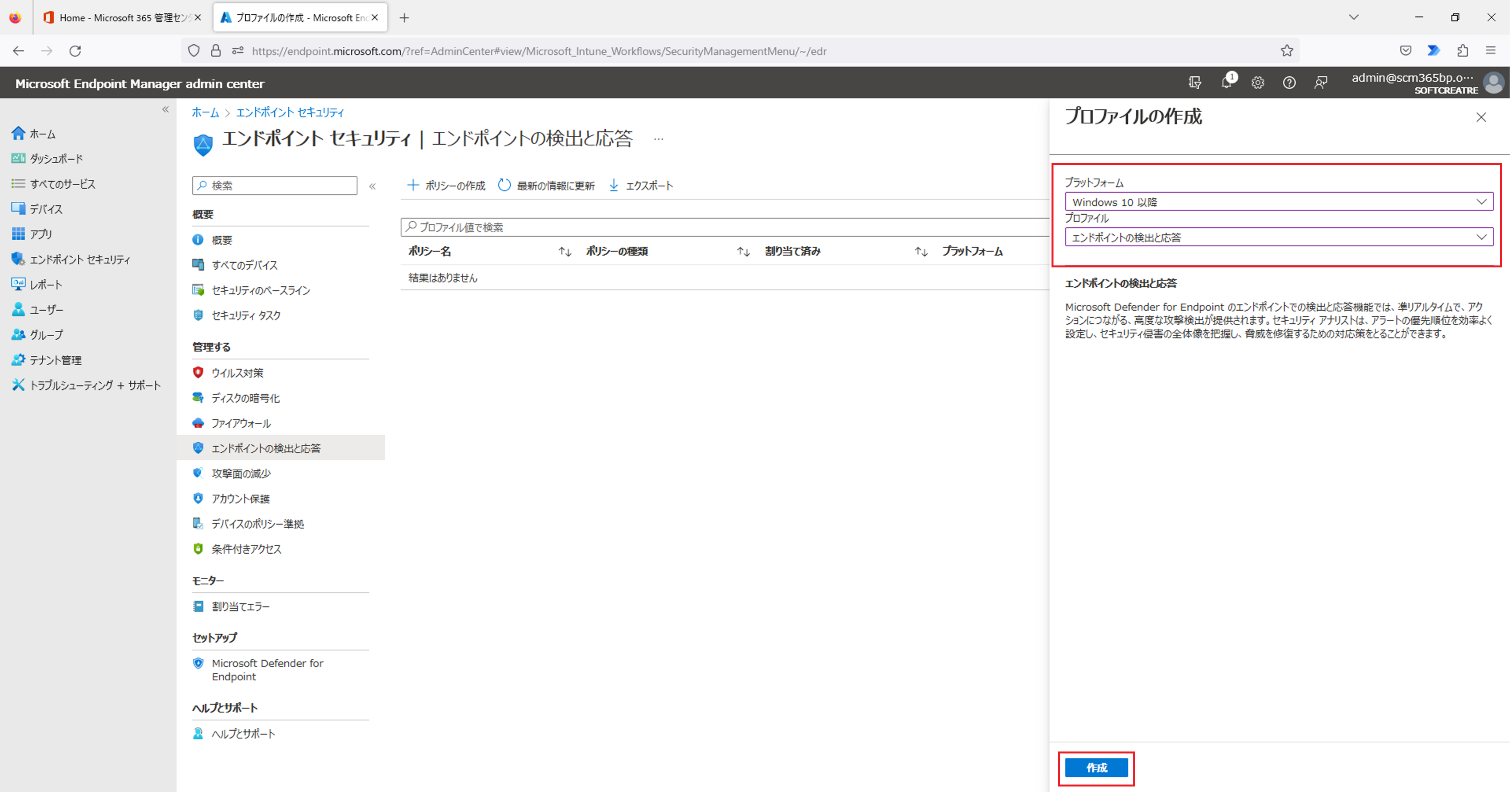The width and height of the screenshot is (1512, 792).
Task: Click the プロファイル値で検索 field
Action: pyautogui.click(x=724, y=227)
